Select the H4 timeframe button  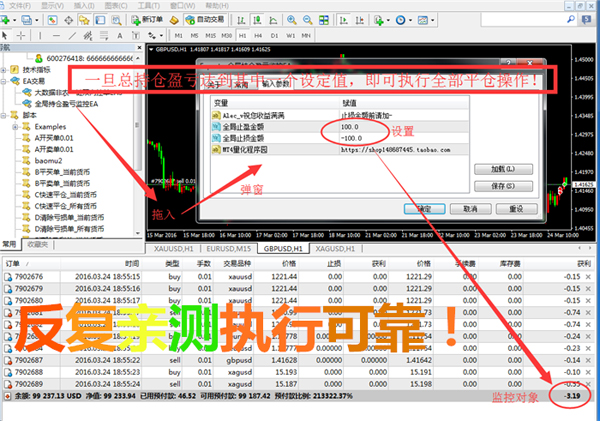click(x=258, y=36)
